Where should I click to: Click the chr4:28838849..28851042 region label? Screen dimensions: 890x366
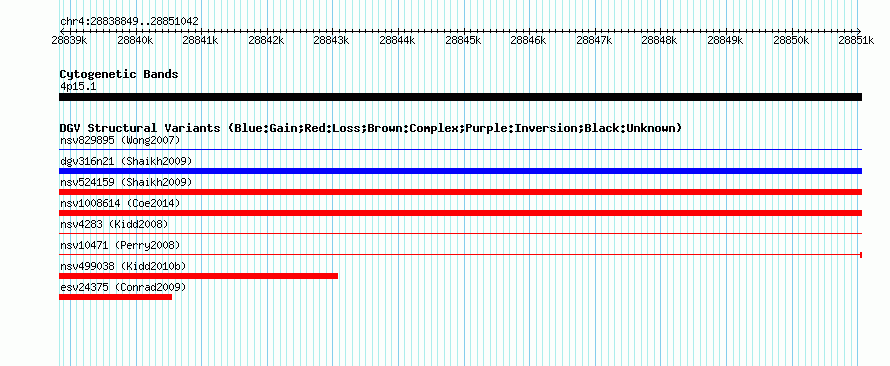point(129,22)
